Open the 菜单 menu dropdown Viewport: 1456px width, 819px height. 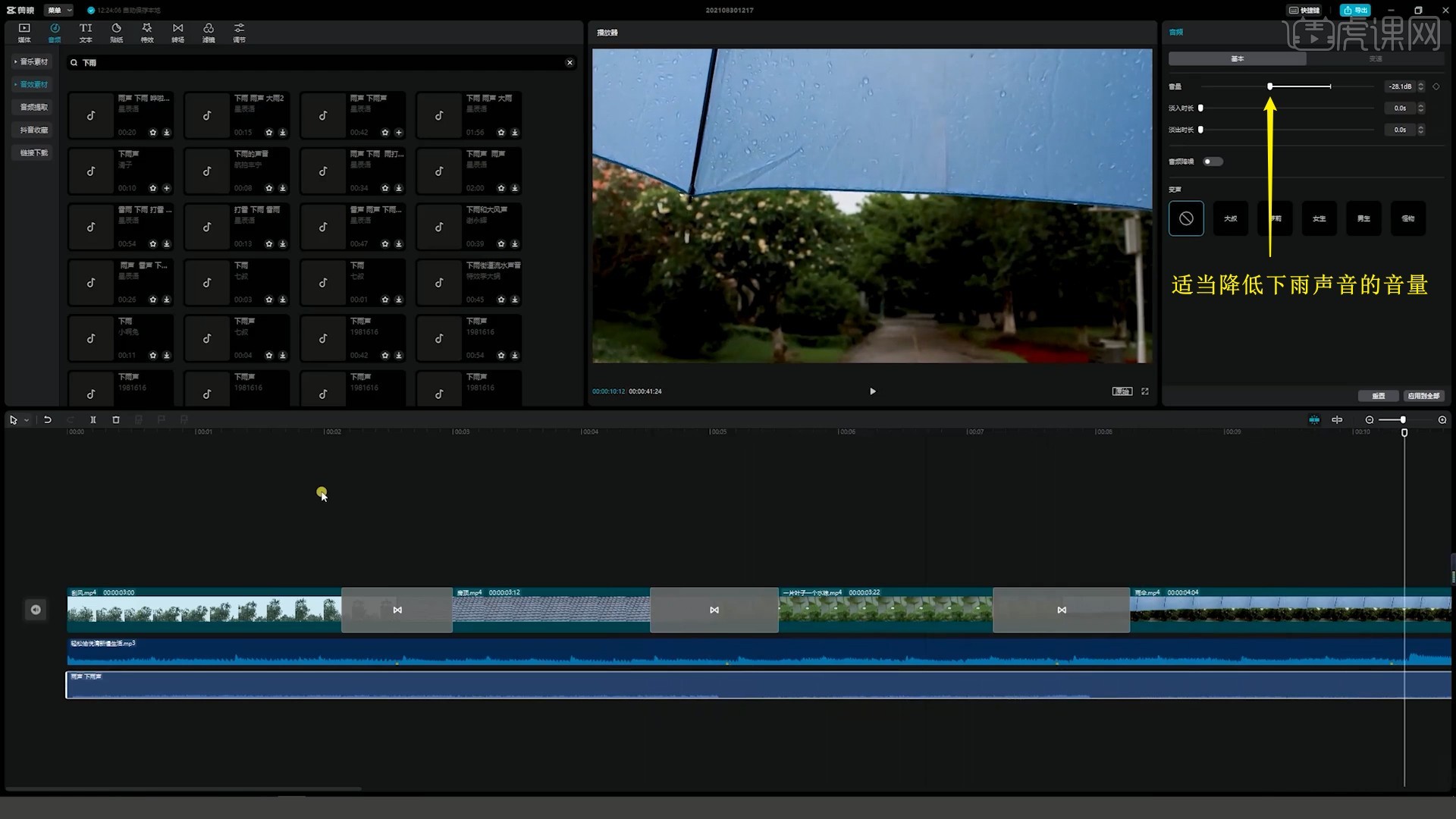[x=58, y=10]
